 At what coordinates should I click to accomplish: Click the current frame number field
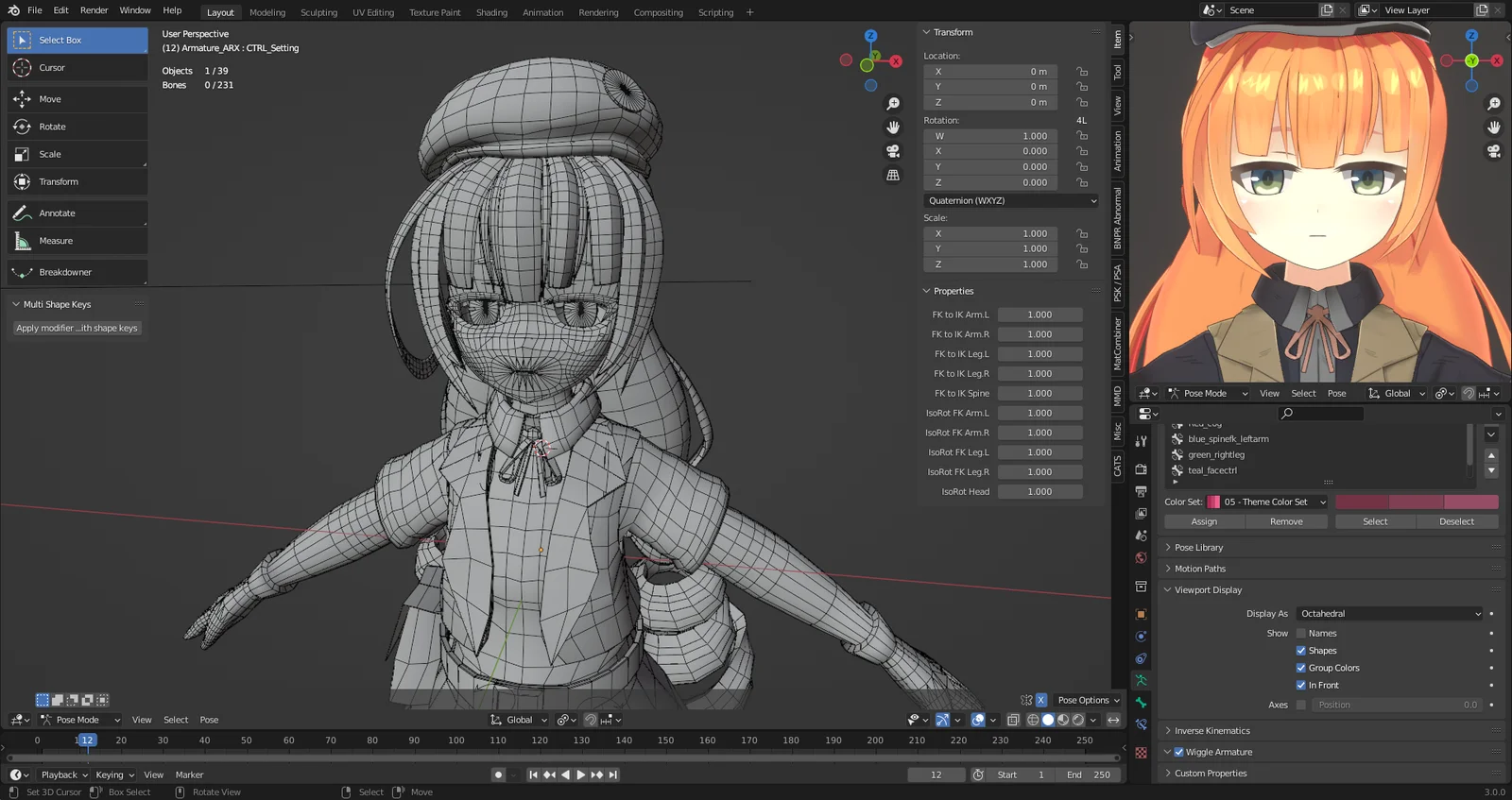936,774
